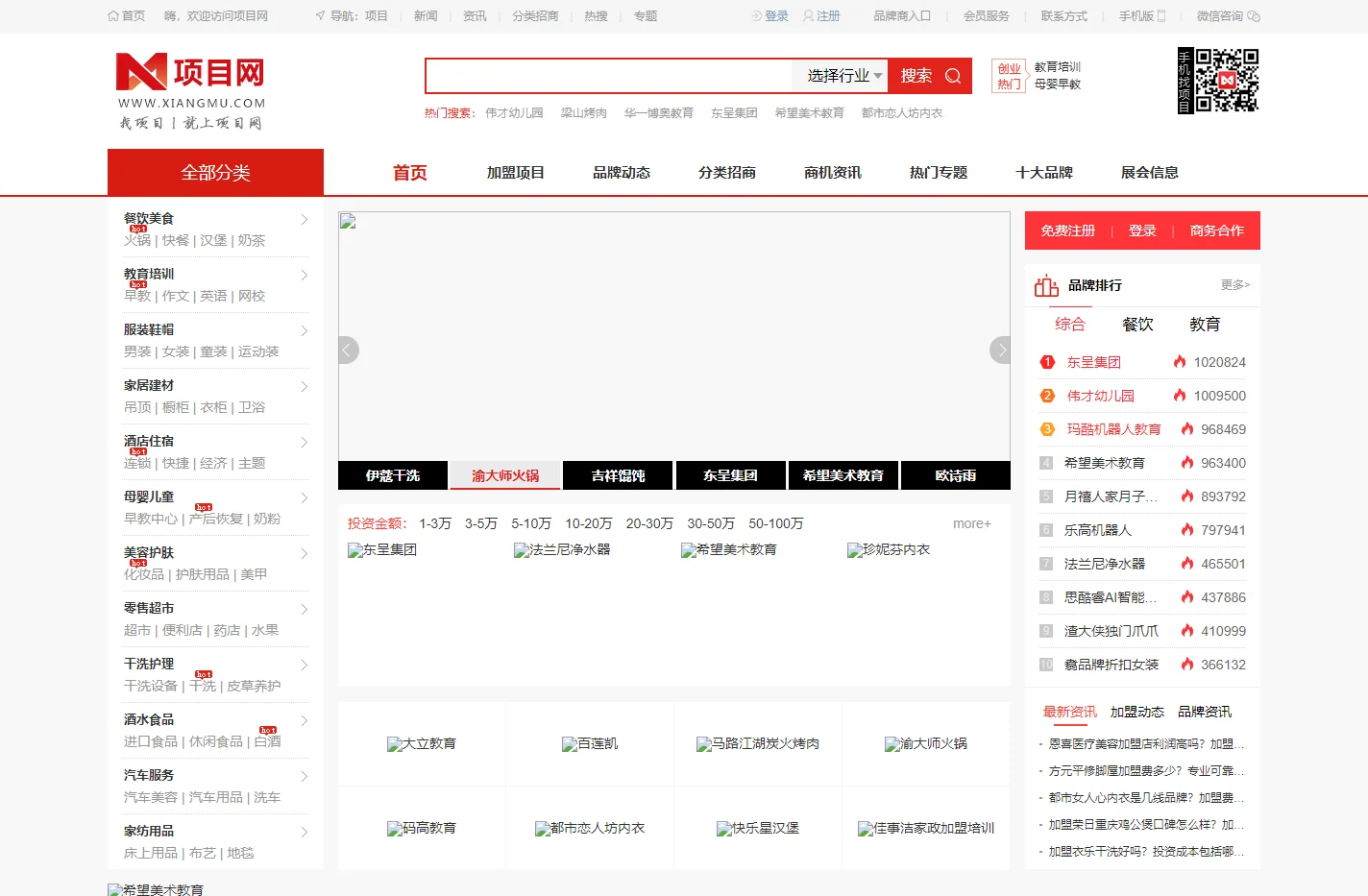Click the flame icon next to 963400
The height and width of the screenshot is (896, 1368).
pyautogui.click(x=1187, y=463)
